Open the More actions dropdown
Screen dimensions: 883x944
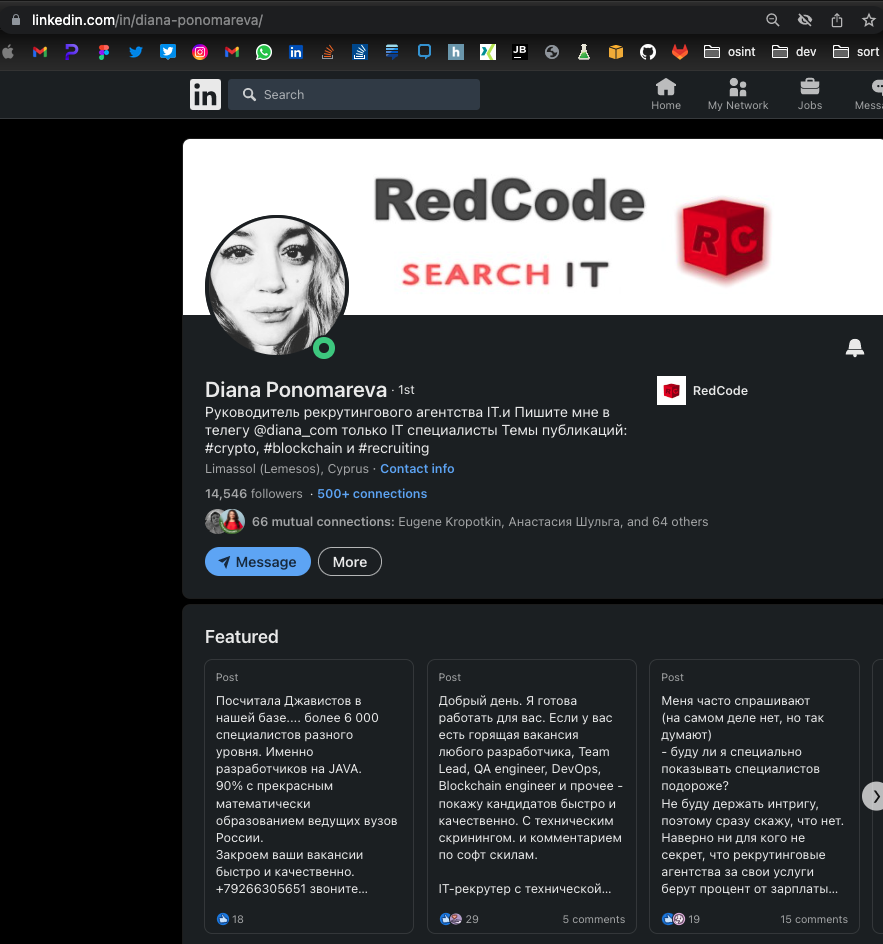point(350,562)
